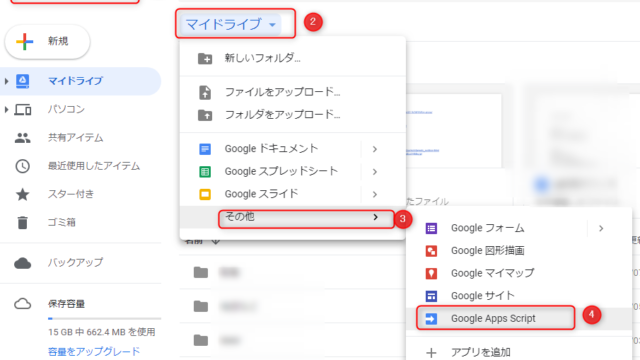Screen dimensions: 640x360
Task: Expand the Google ドキュメント submenu arrow
Action: point(375,149)
